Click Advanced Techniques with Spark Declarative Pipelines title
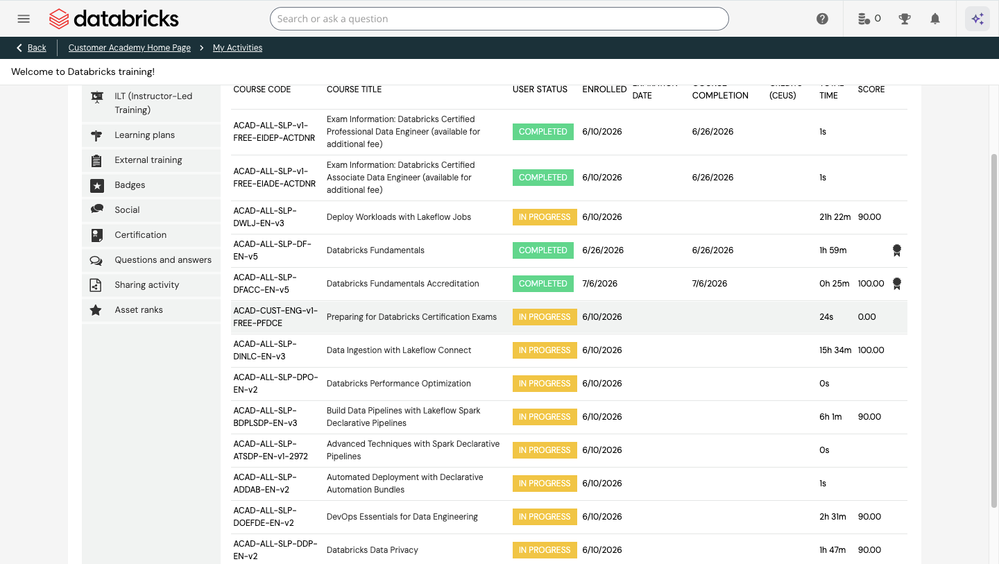The width and height of the screenshot is (999, 564). [x=413, y=450]
